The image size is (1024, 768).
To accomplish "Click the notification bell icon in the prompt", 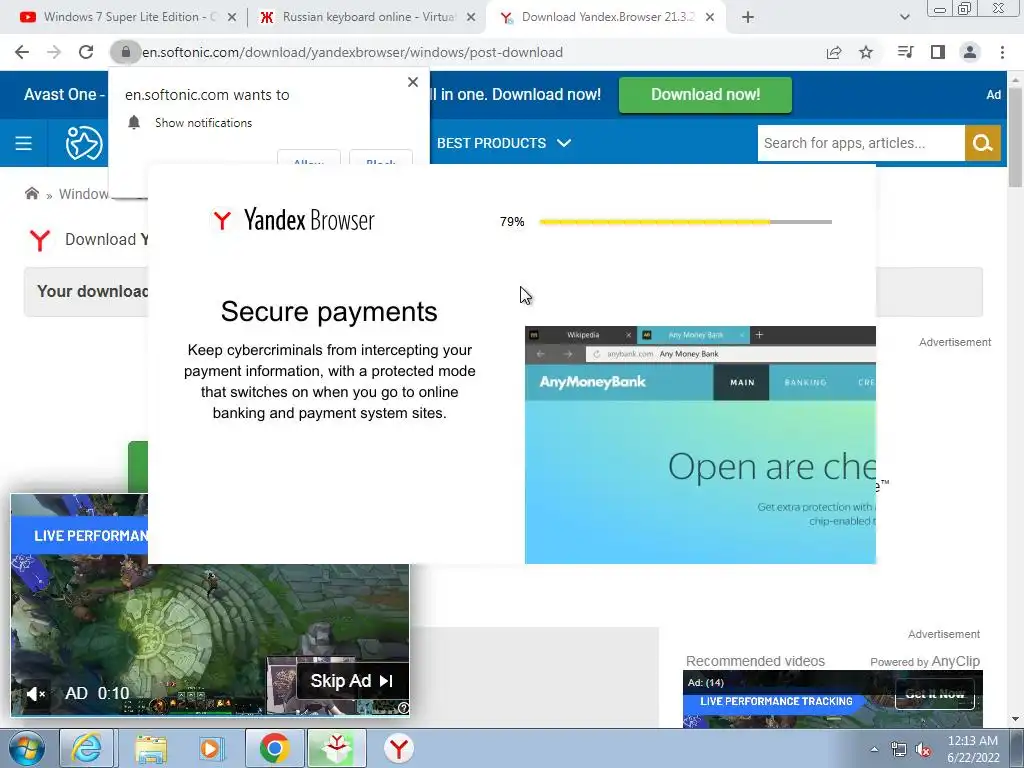I will click(x=134, y=122).
